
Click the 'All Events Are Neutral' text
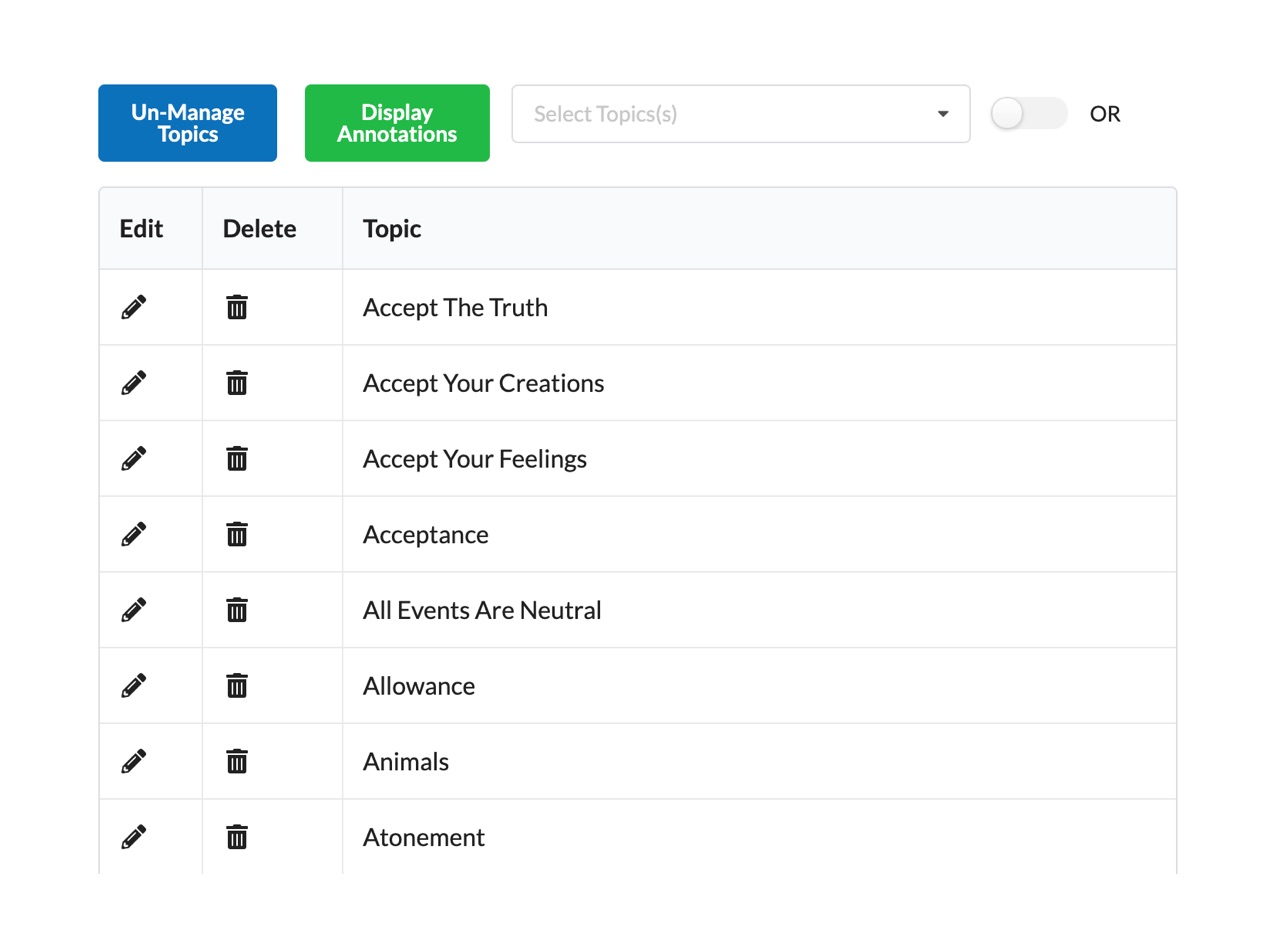click(x=482, y=611)
